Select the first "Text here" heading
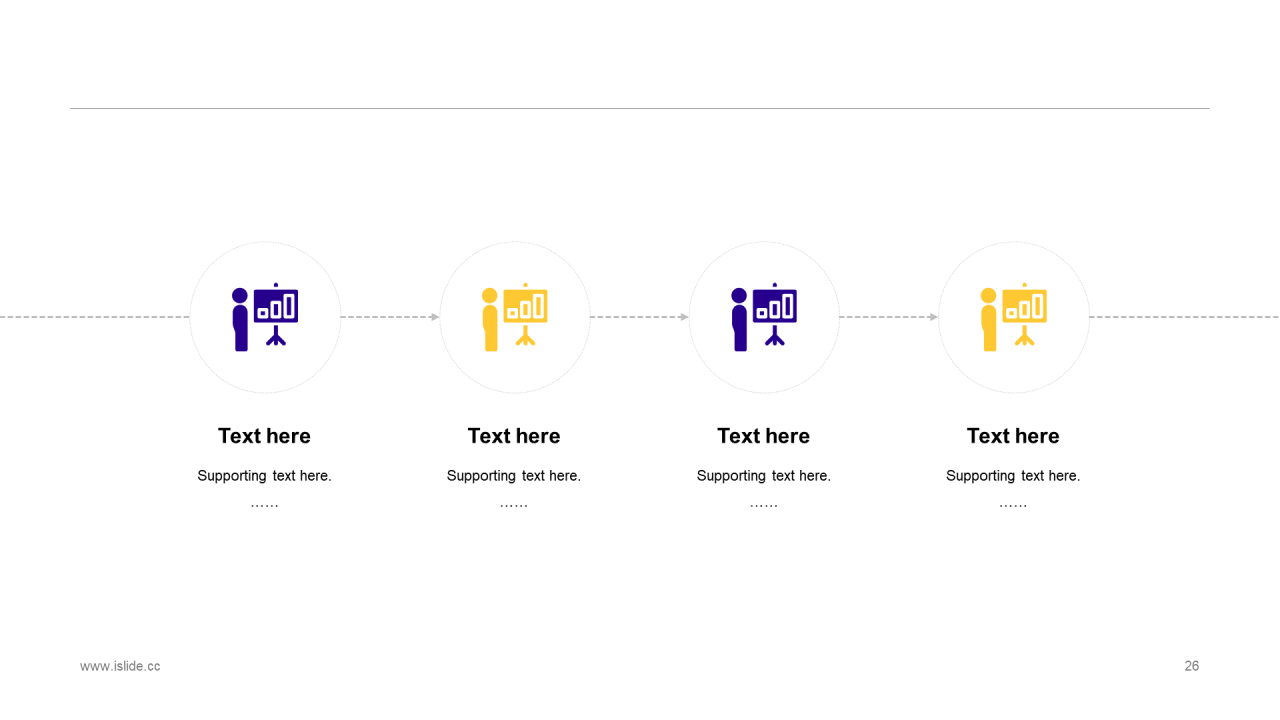1280x720 pixels. (x=264, y=436)
